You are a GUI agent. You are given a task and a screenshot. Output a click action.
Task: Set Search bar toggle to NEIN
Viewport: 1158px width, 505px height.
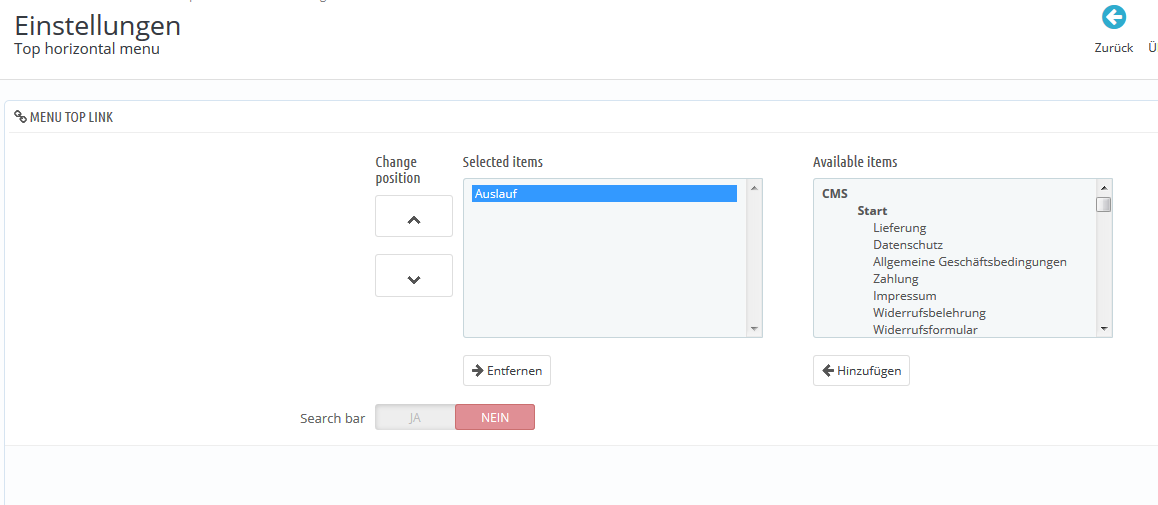pos(495,418)
